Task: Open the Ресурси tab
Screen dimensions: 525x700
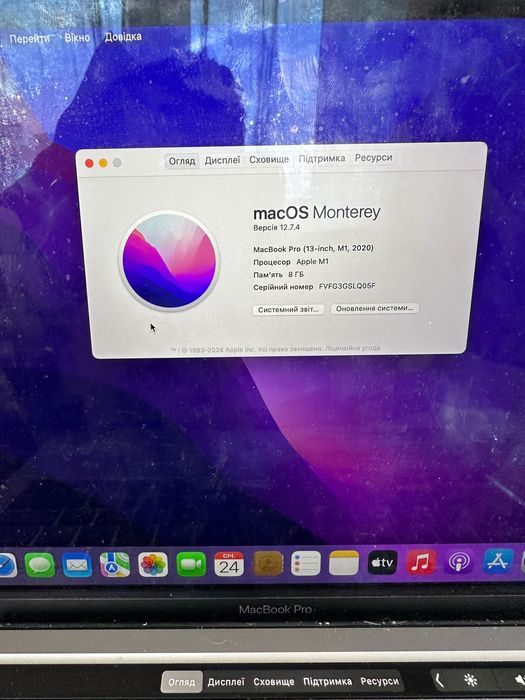Action: pyautogui.click(x=374, y=158)
